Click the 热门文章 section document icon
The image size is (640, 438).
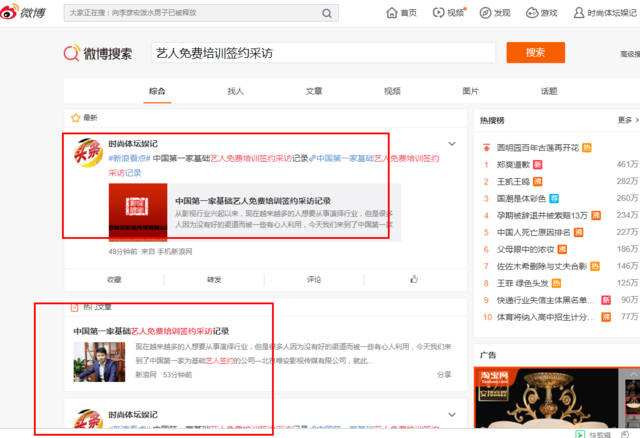pyautogui.click(x=74, y=307)
